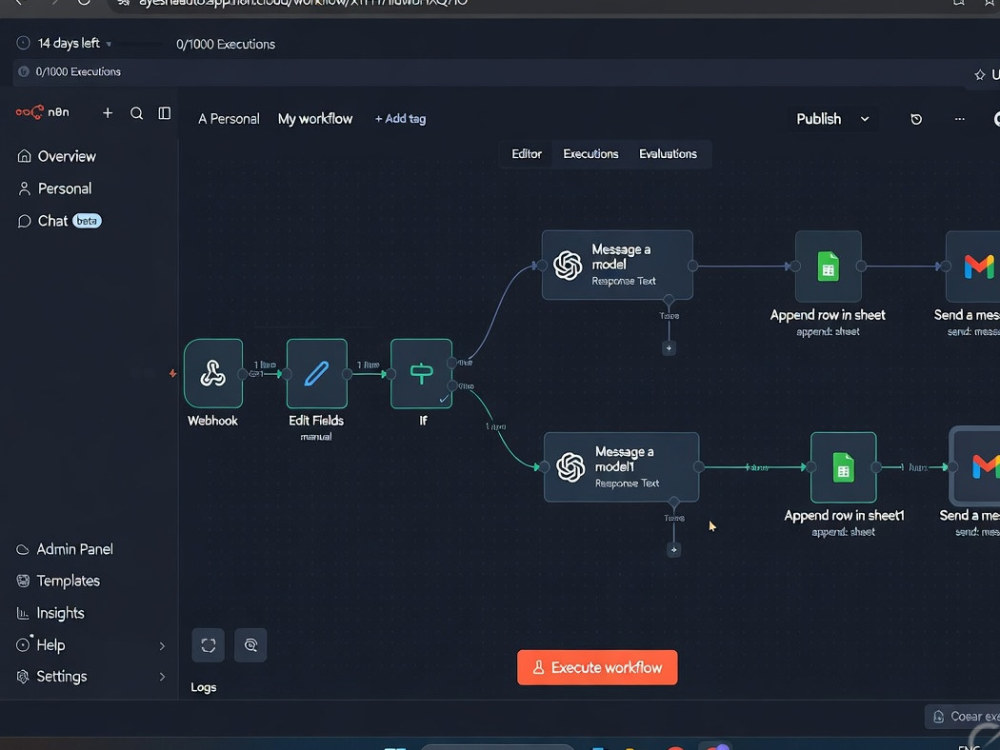Select the upper Gmail Send a message node
Viewport: 1000px width, 750px height.
point(974,266)
